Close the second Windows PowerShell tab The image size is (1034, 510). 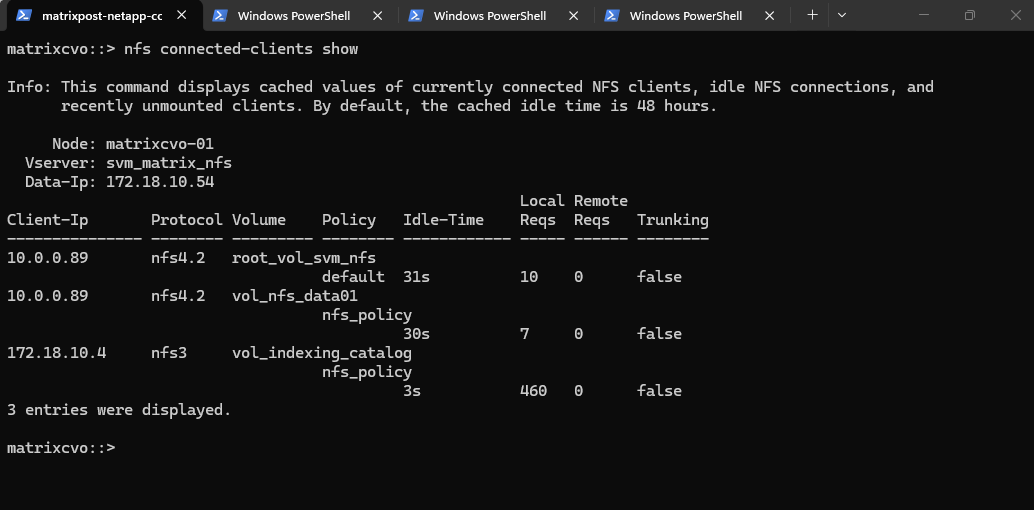pyautogui.click(x=377, y=16)
